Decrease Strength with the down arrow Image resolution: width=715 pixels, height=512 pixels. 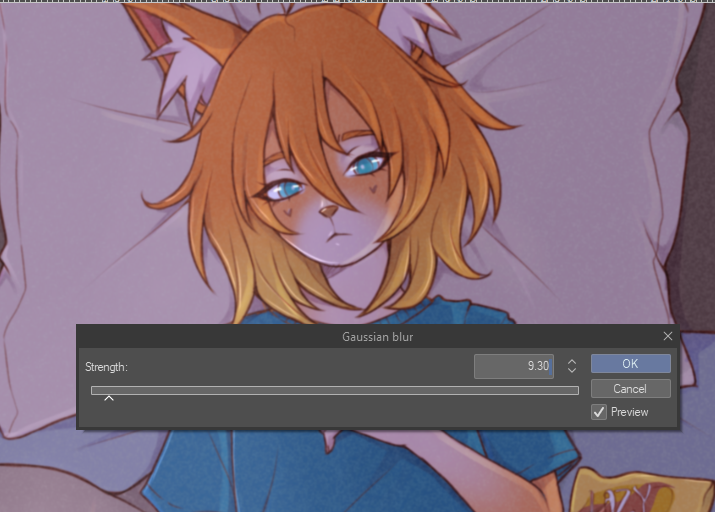(572, 370)
